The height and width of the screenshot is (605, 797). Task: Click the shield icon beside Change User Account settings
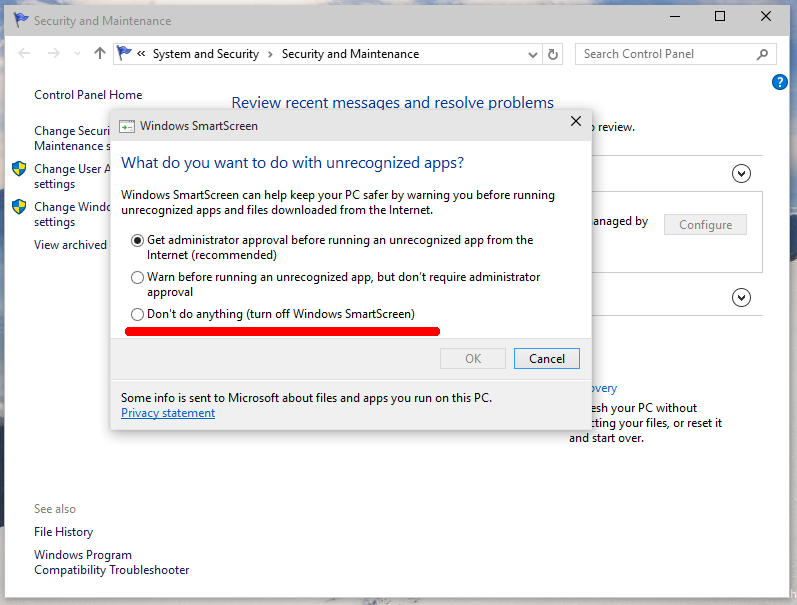(x=19, y=169)
